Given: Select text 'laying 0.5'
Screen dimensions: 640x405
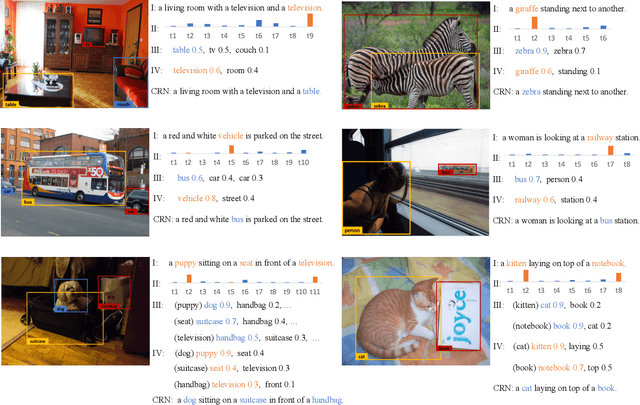Looking at the screenshot, I should [586, 346].
